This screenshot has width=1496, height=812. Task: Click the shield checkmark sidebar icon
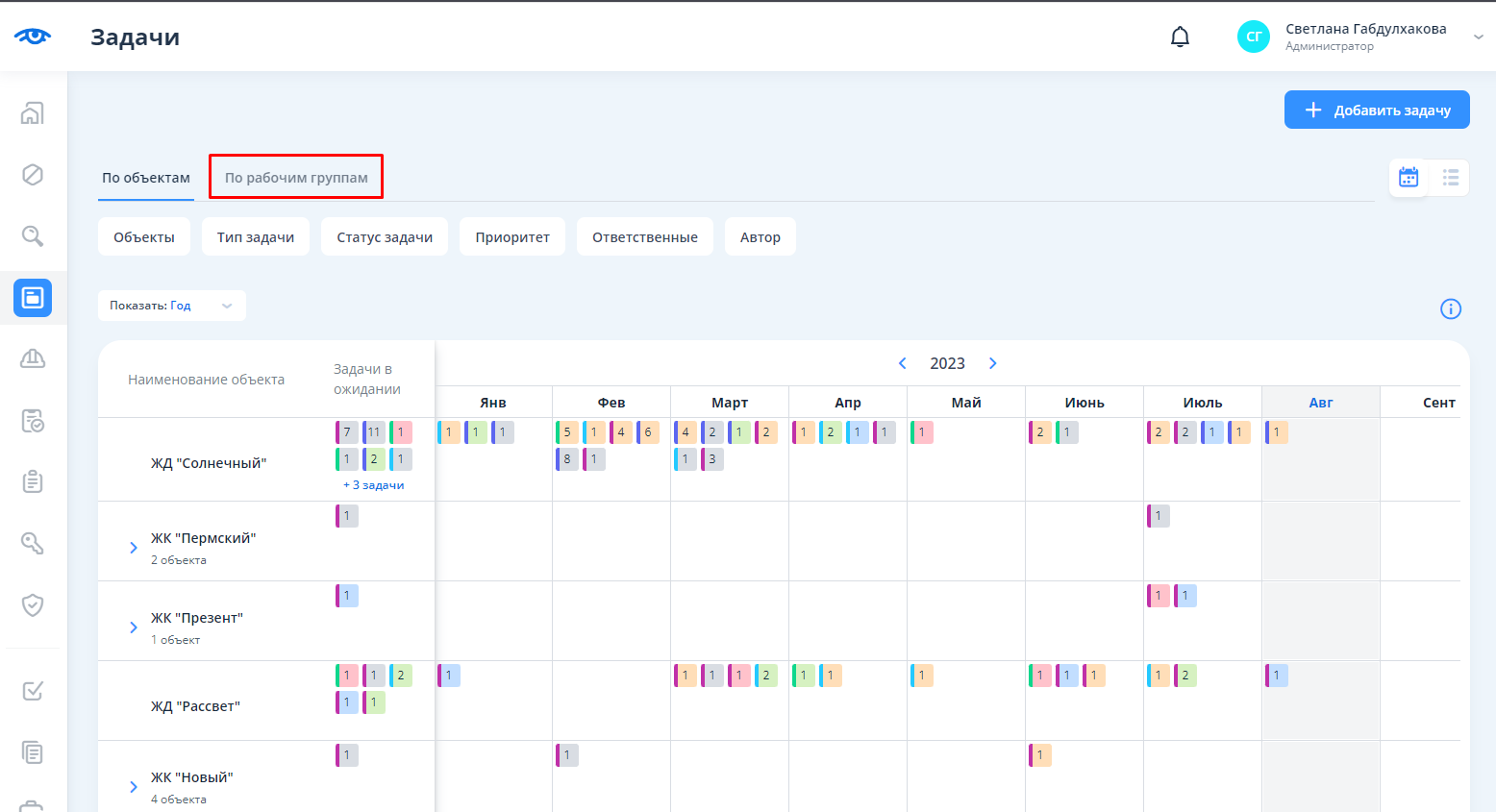click(x=33, y=604)
